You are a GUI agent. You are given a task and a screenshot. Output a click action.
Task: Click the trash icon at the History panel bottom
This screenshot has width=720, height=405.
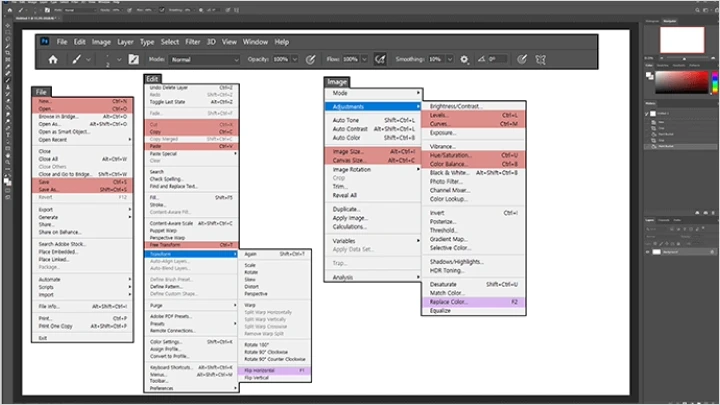(x=712, y=213)
